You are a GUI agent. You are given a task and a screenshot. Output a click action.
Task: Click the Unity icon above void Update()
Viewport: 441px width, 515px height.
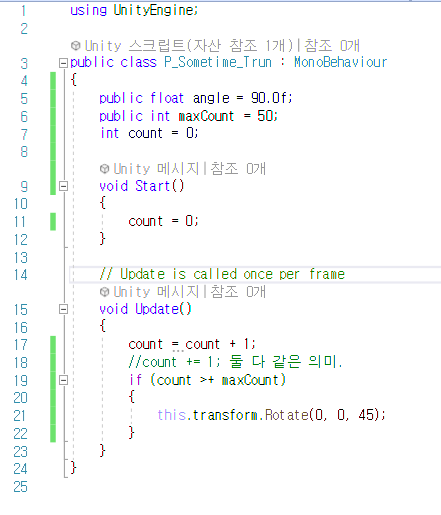[x=104, y=292]
